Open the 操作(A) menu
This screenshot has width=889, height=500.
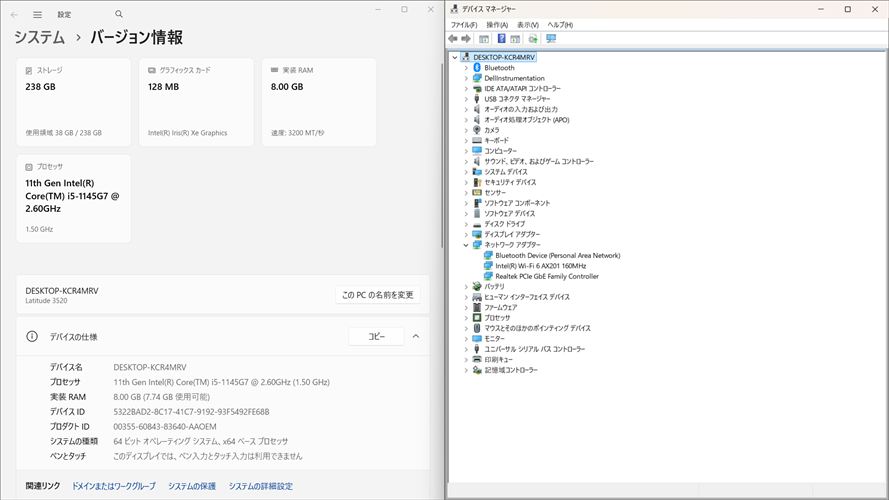point(497,24)
